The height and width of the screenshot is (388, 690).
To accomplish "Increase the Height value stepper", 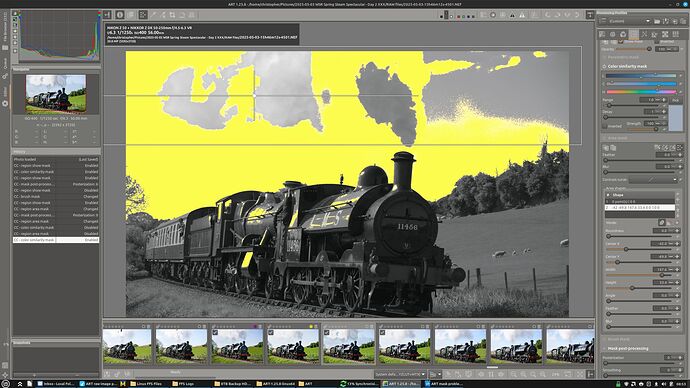I will tap(678, 282).
